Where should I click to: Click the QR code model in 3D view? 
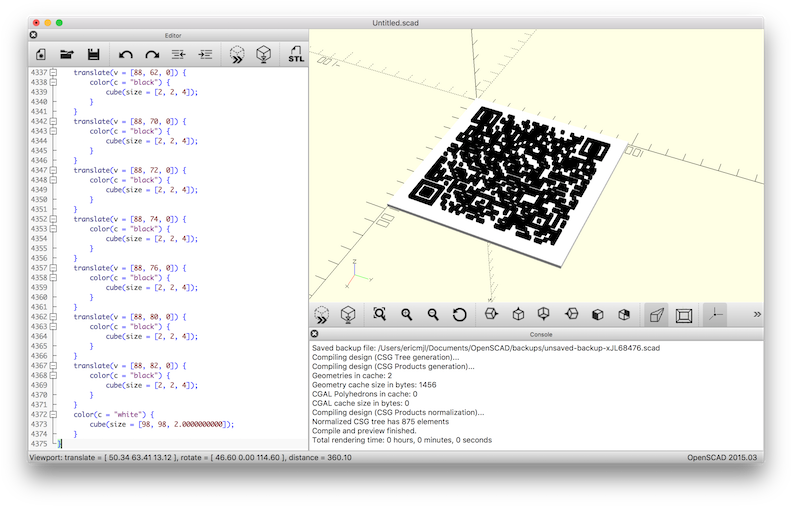coord(510,177)
